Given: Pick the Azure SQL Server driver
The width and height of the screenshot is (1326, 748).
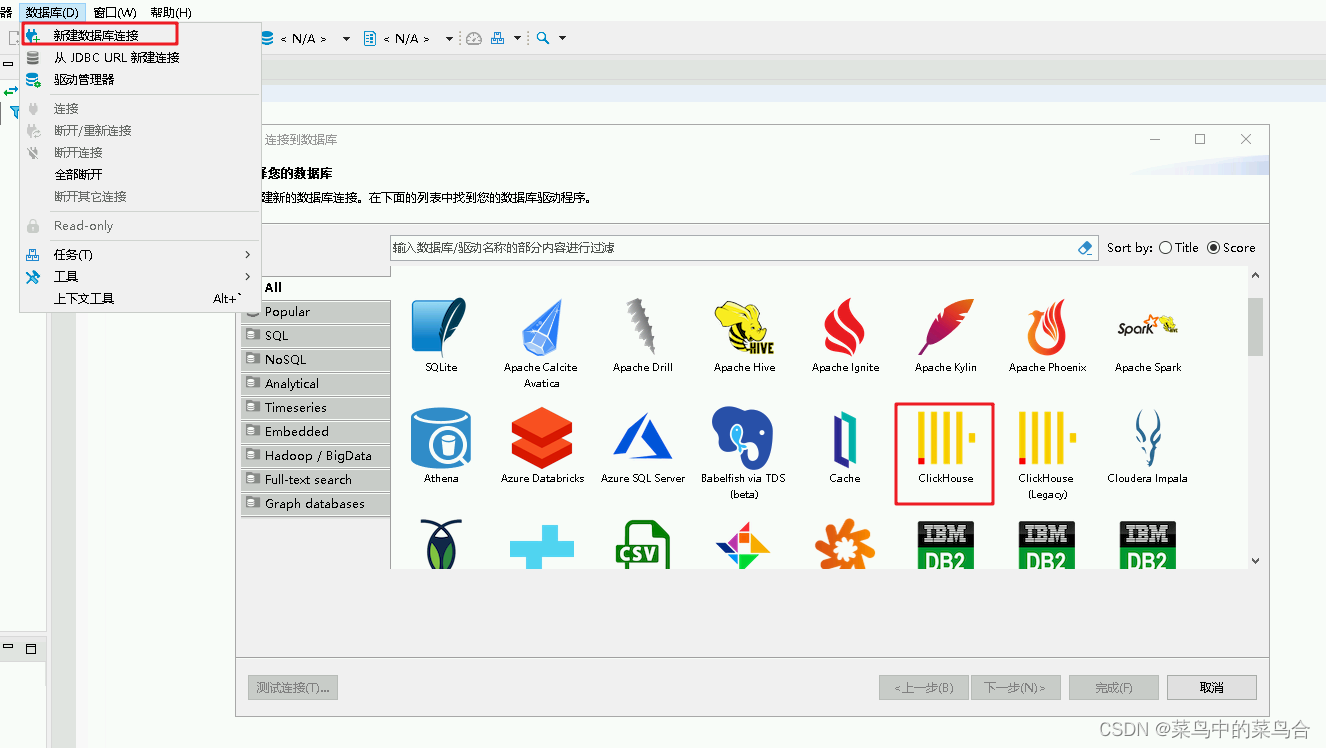Looking at the screenshot, I should click(643, 446).
